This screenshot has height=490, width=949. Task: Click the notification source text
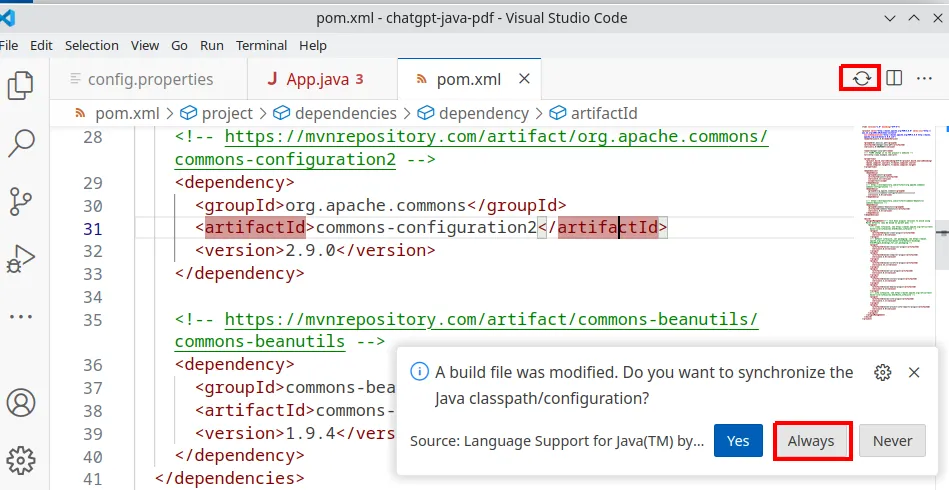click(x=557, y=441)
